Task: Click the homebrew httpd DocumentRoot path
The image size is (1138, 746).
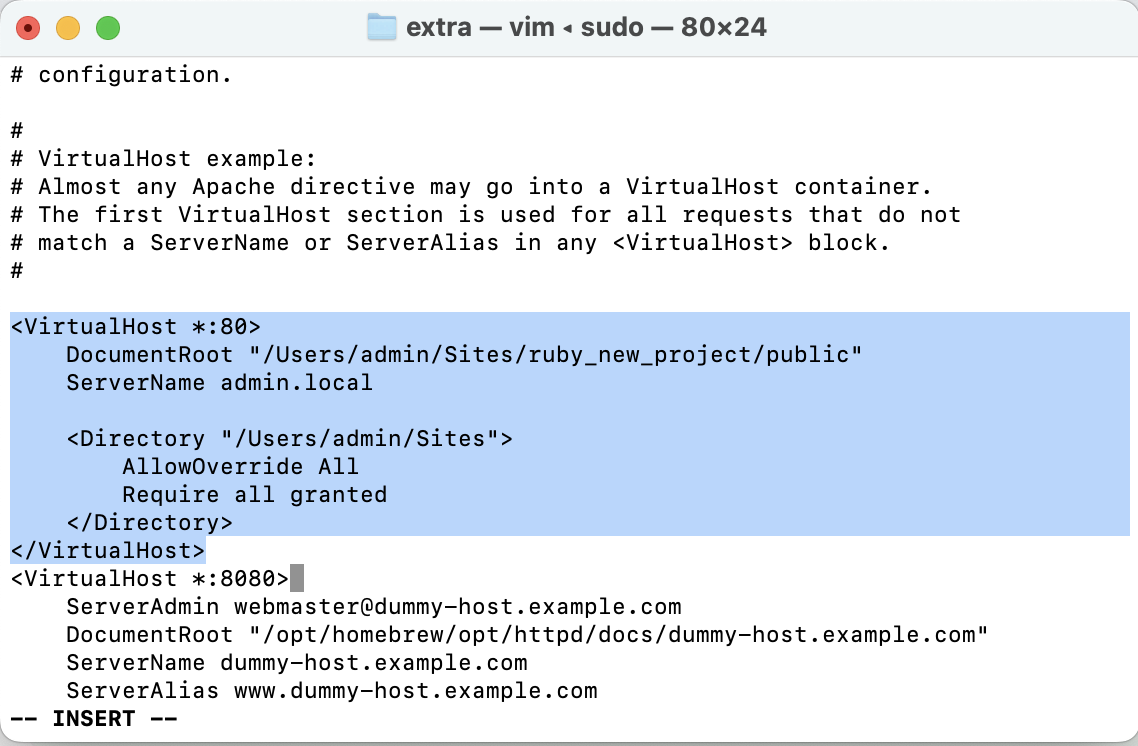Action: tap(610, 635)
